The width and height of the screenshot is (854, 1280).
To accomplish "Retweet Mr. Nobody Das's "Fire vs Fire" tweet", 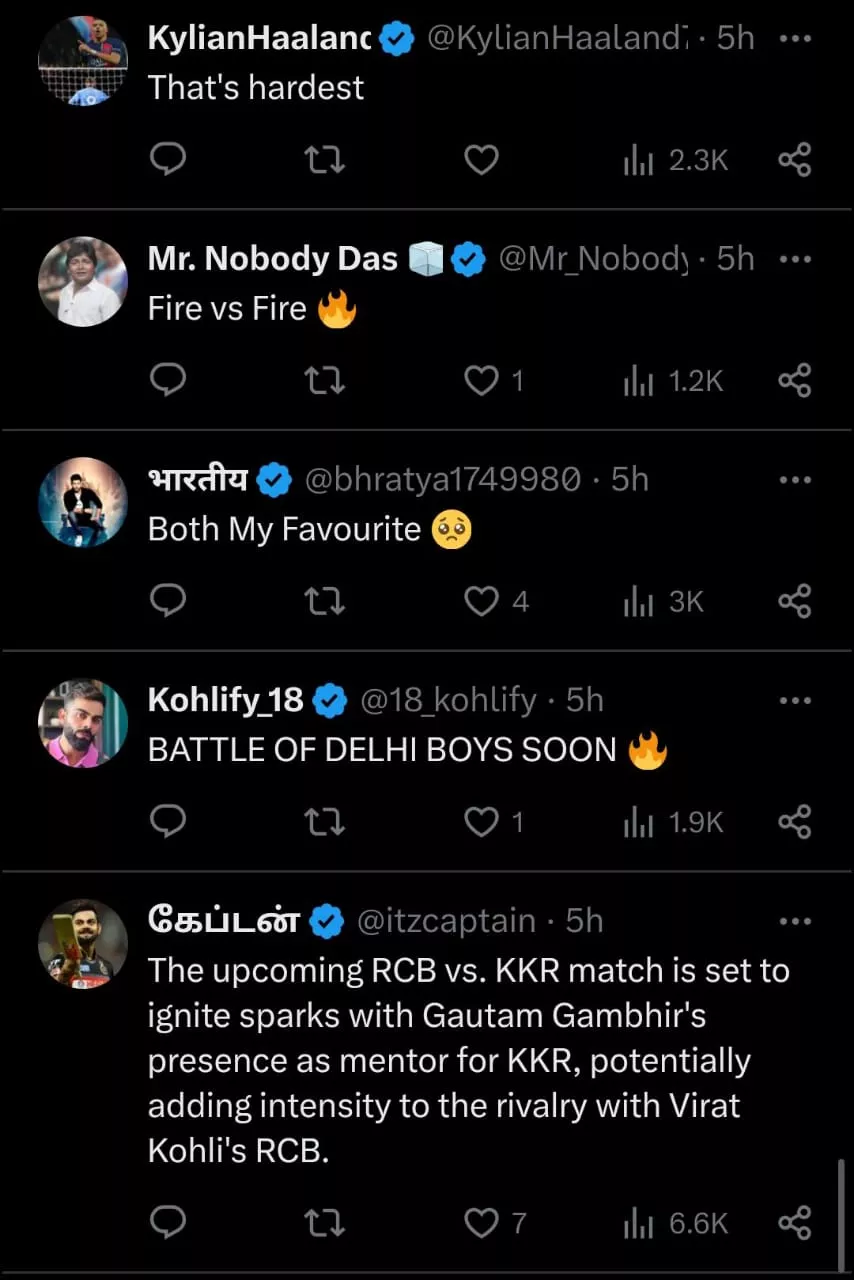I will click(324, 381).
